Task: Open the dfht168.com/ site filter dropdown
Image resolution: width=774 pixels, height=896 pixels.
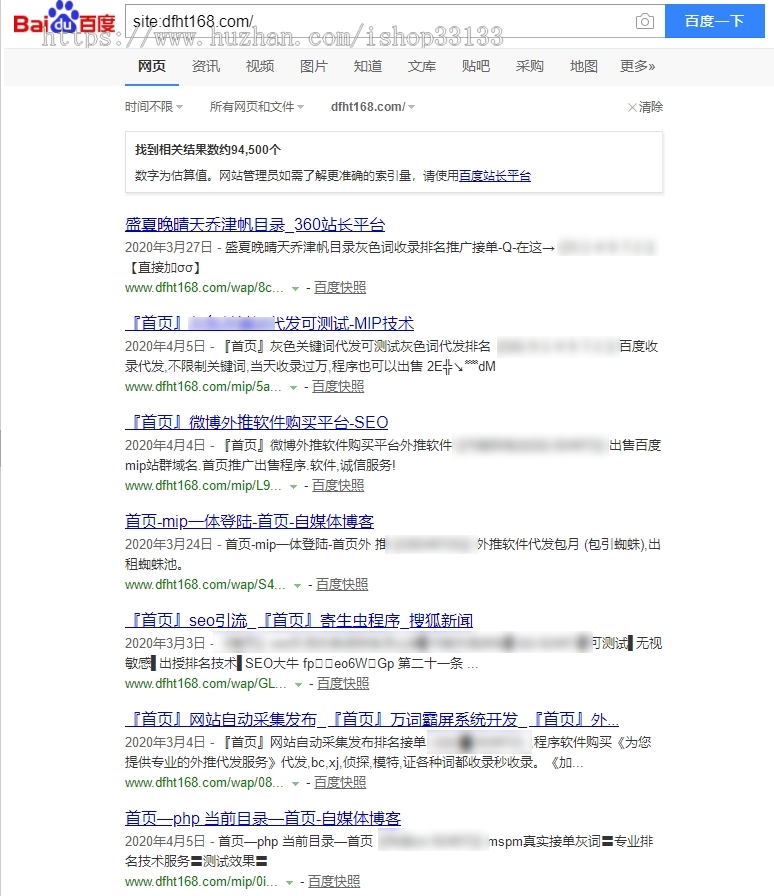Action: 373,107
